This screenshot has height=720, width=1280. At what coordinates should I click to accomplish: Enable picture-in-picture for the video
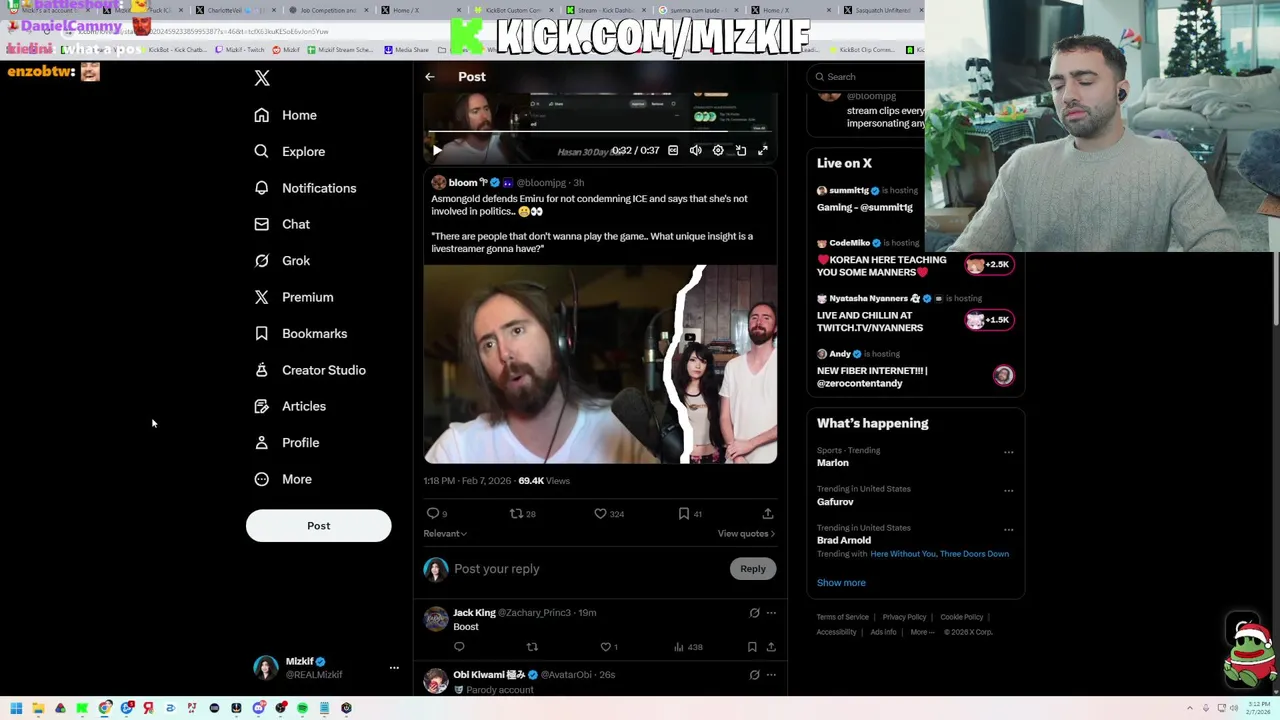(x=741, y=150)
